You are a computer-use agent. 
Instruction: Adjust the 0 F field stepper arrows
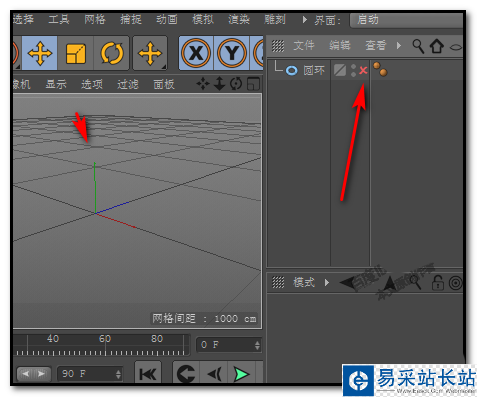coord(257,345)
